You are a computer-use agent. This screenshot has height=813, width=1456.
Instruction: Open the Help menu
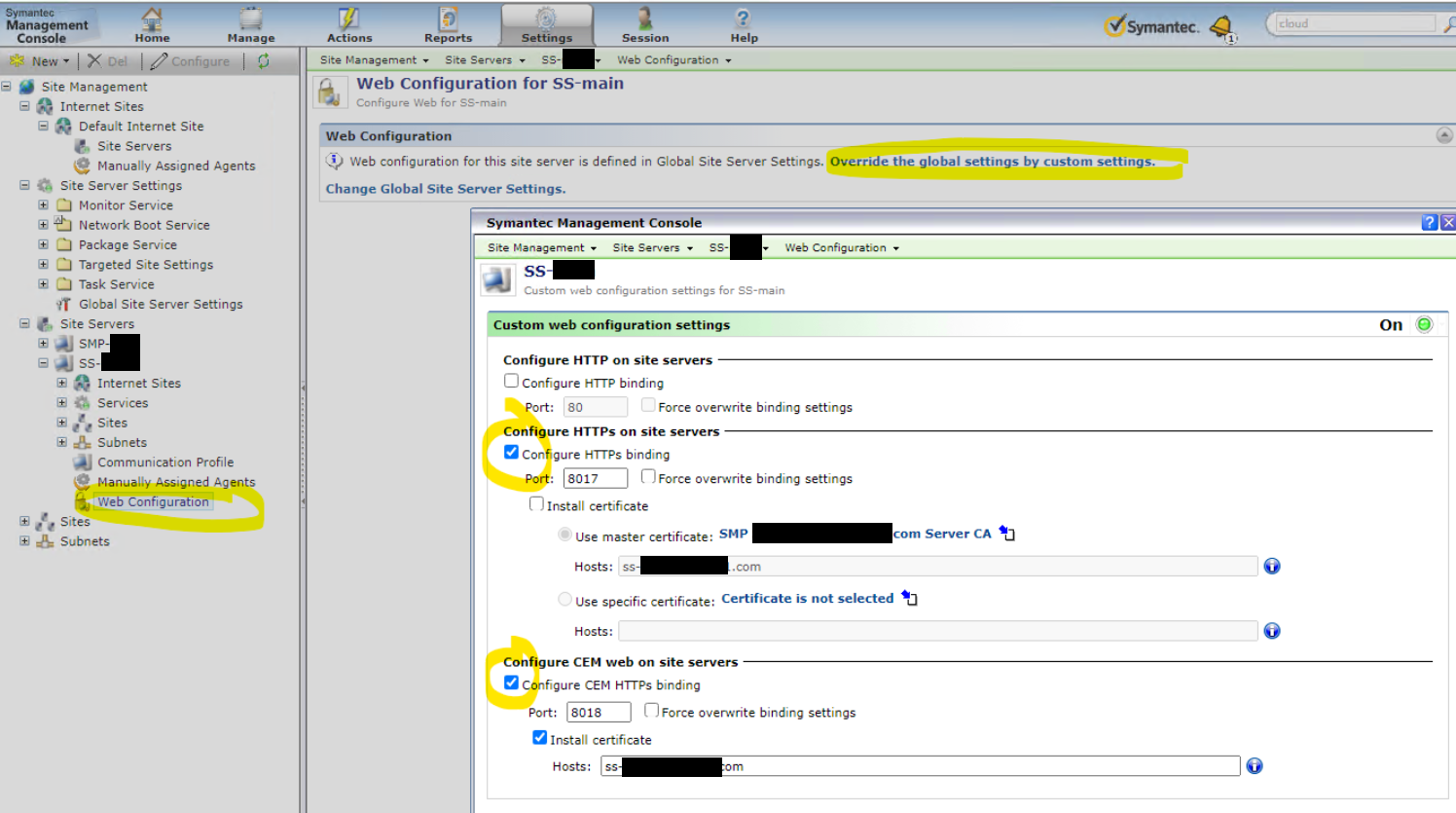tap(744, 24)
